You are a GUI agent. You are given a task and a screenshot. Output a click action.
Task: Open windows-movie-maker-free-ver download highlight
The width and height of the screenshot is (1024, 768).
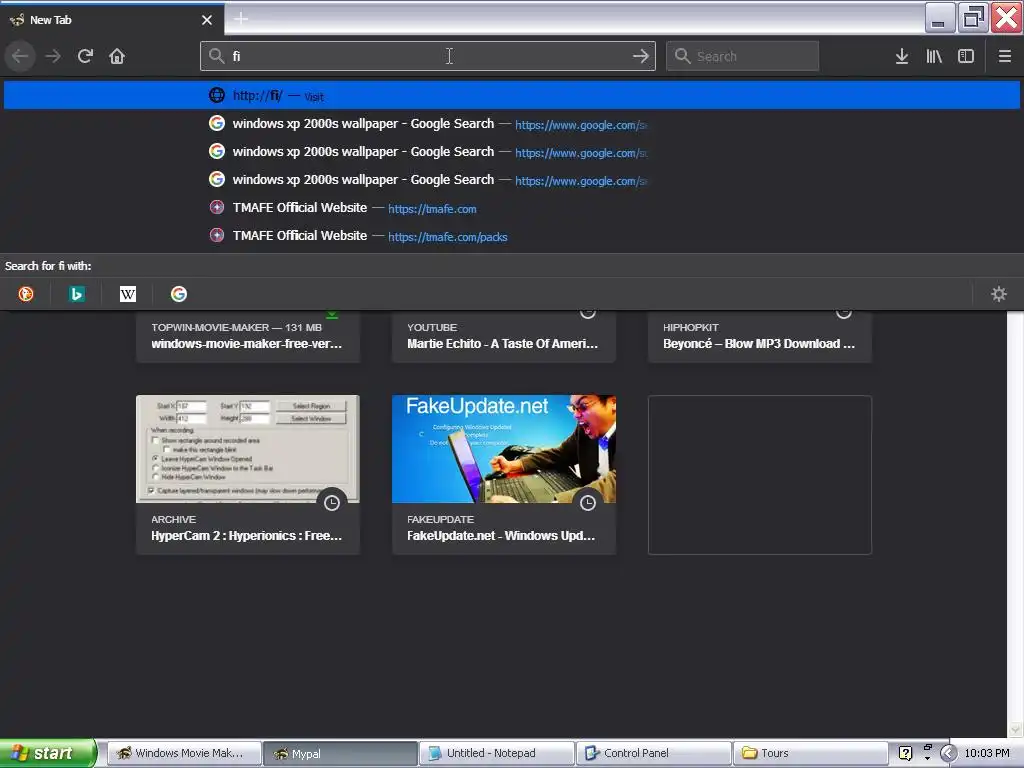pyautogui.click(x=248, y=336)
